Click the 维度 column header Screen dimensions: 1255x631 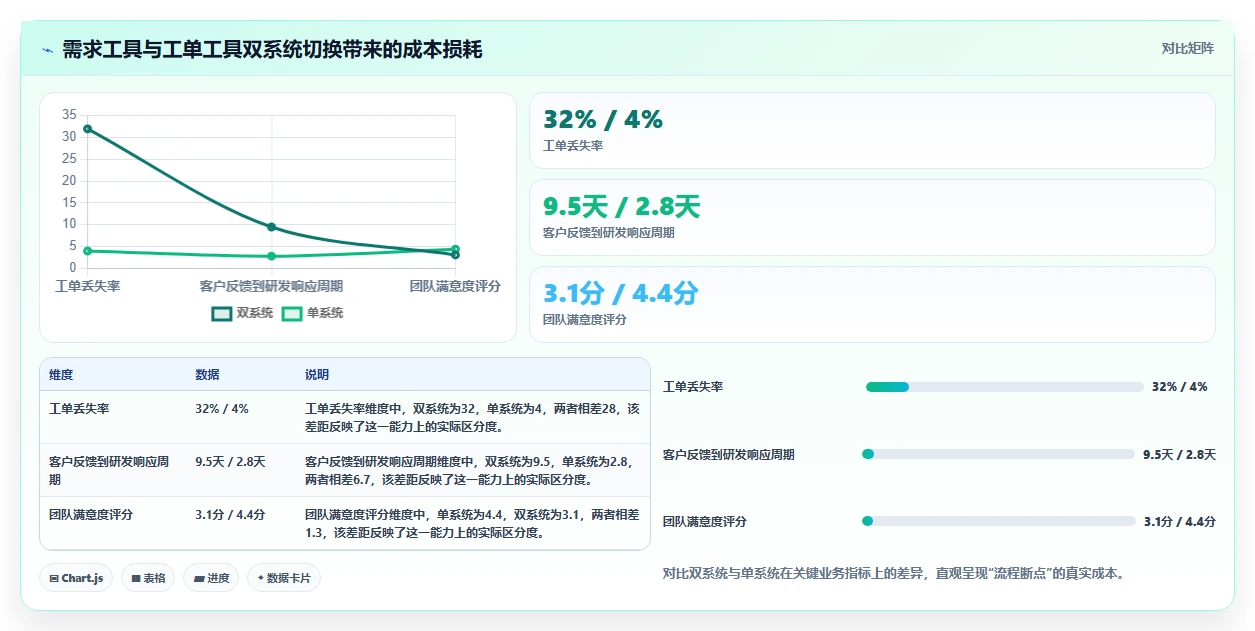[61, 375]
